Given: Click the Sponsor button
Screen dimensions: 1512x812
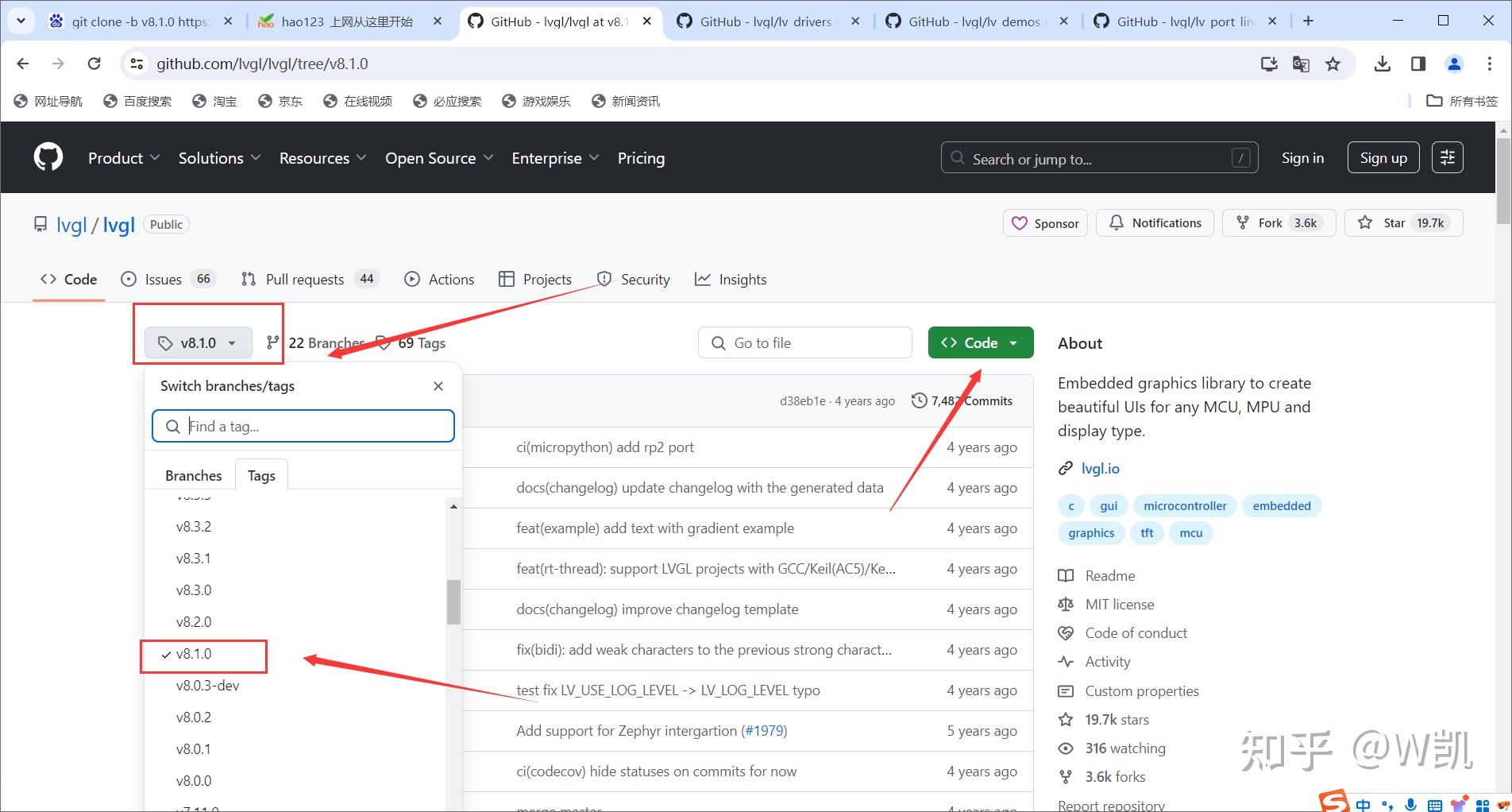Looking at the screenshot, I should tap(1045, 223).
